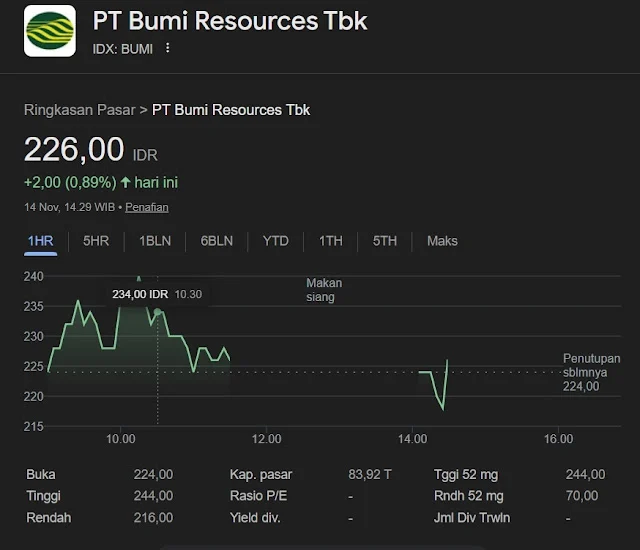Viewport: 640px width, 550px height.
Task: Click the 226,00 current price value
Action: (x=74, y=149)
